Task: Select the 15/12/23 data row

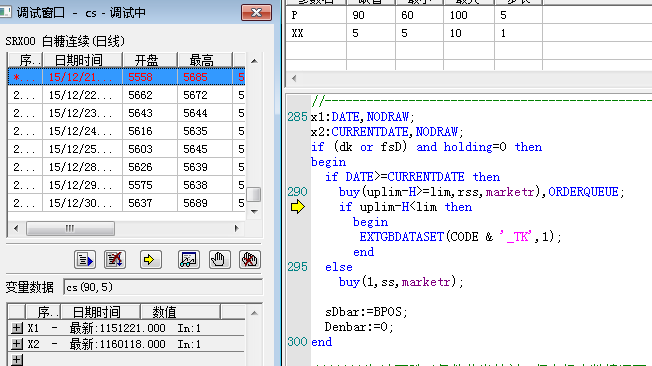Action: click(126, 113)
